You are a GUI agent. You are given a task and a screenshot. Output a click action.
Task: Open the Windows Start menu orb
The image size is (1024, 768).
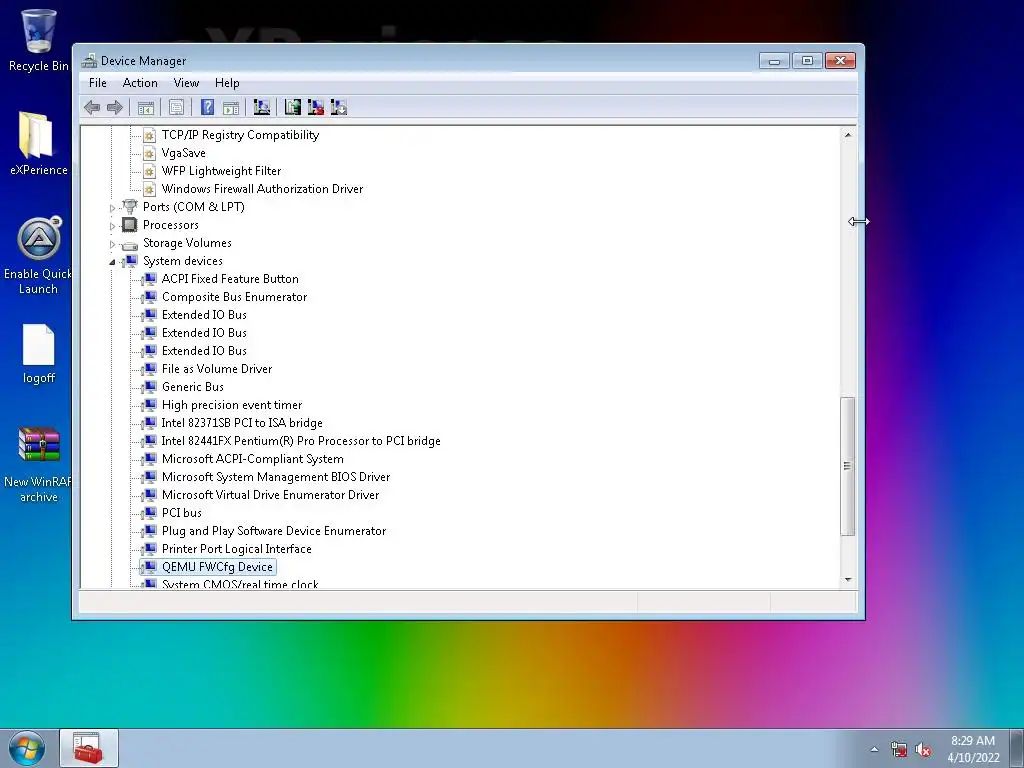tap(27, 748)
